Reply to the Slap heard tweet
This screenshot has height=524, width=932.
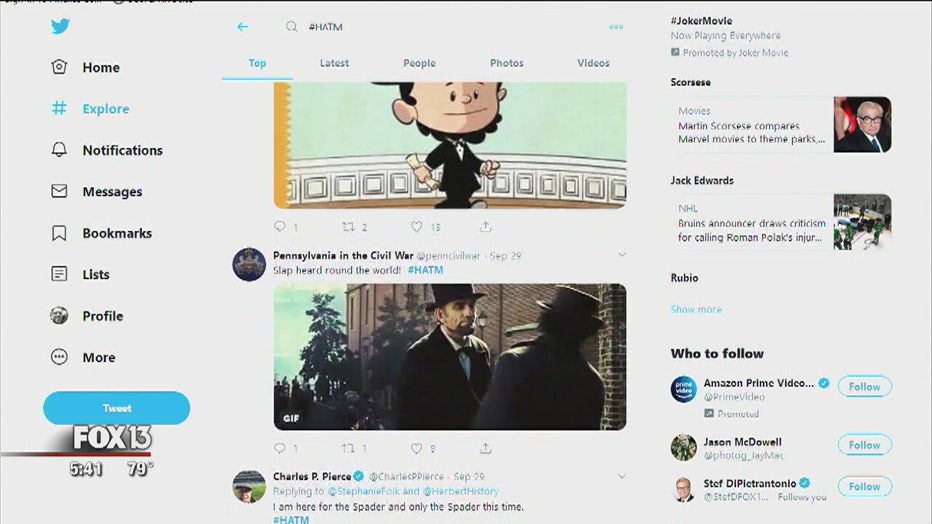coord(280,448)
